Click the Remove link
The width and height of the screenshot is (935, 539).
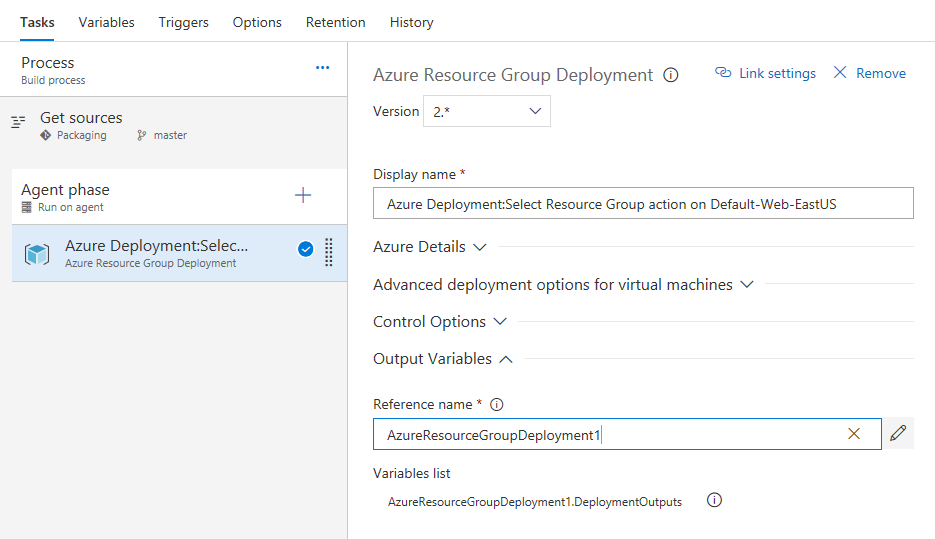881,73
